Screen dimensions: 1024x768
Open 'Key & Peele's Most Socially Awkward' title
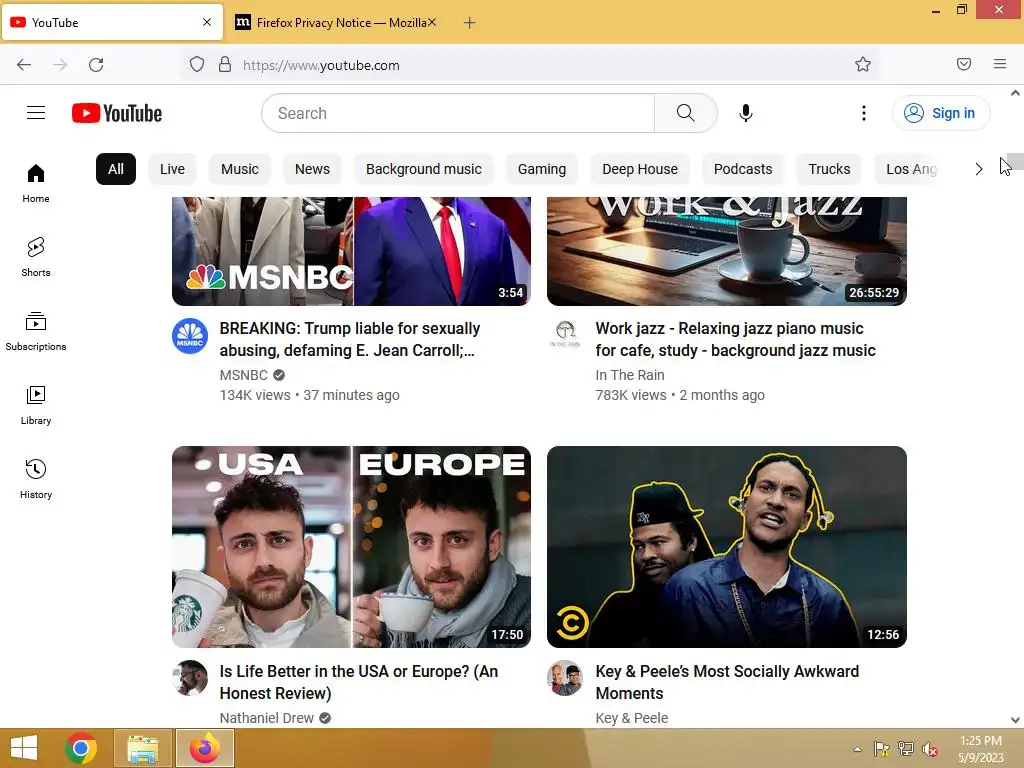click(x=727, y=682)
